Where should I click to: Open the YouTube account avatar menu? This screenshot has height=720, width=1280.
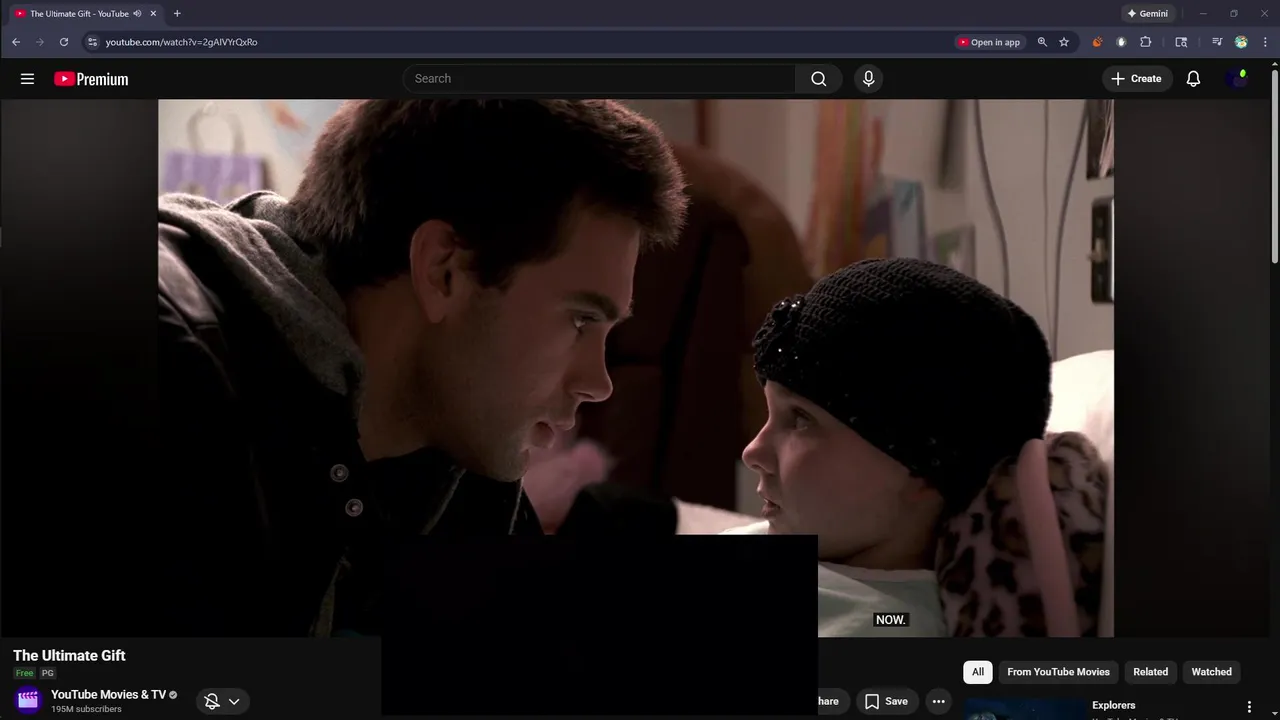(1237, 79)
